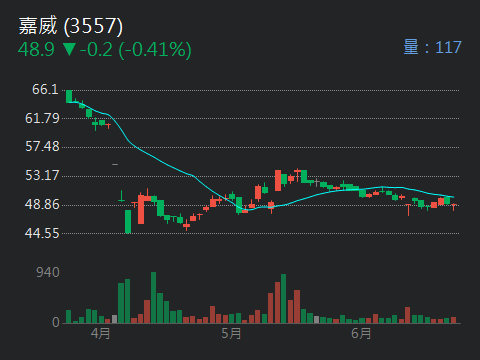Click the 44.55 price axis label
480x360 pixels.
point(42,233)
